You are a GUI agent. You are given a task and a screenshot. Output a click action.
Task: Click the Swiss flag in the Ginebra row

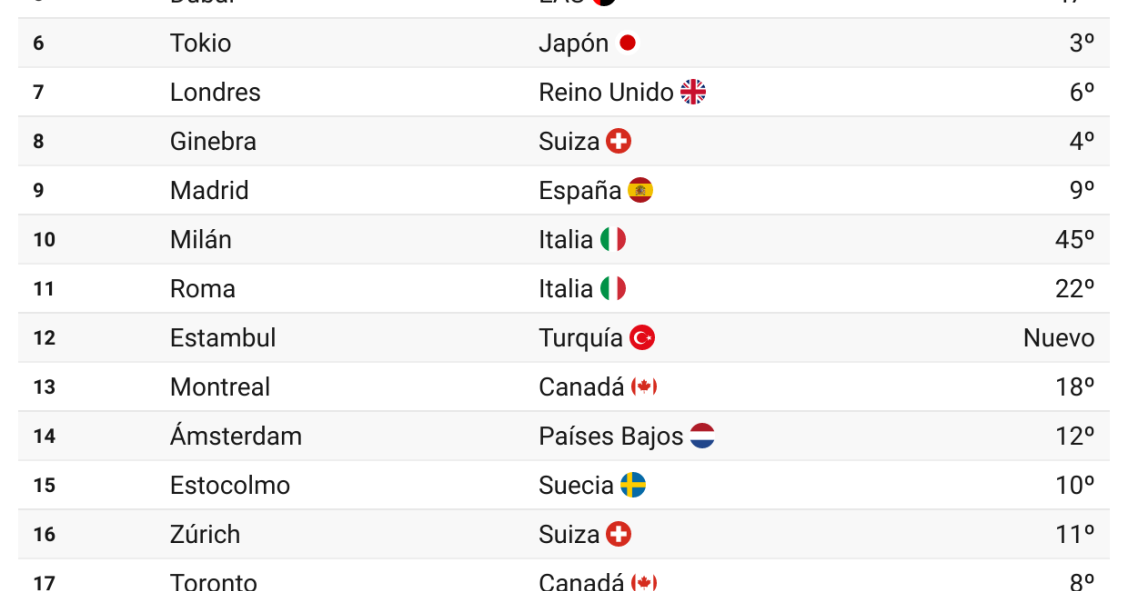point(619,142)
